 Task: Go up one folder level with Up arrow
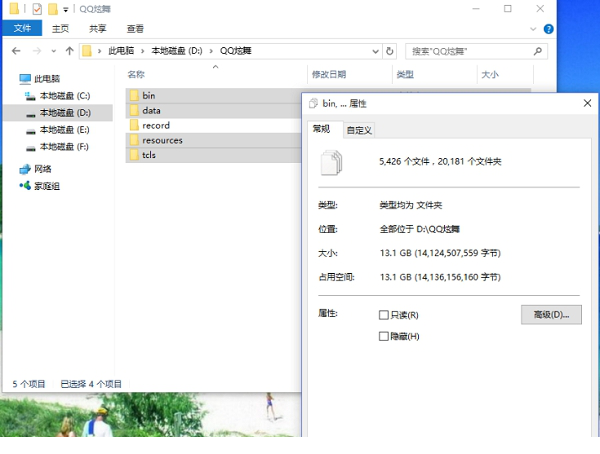(69, 51)
